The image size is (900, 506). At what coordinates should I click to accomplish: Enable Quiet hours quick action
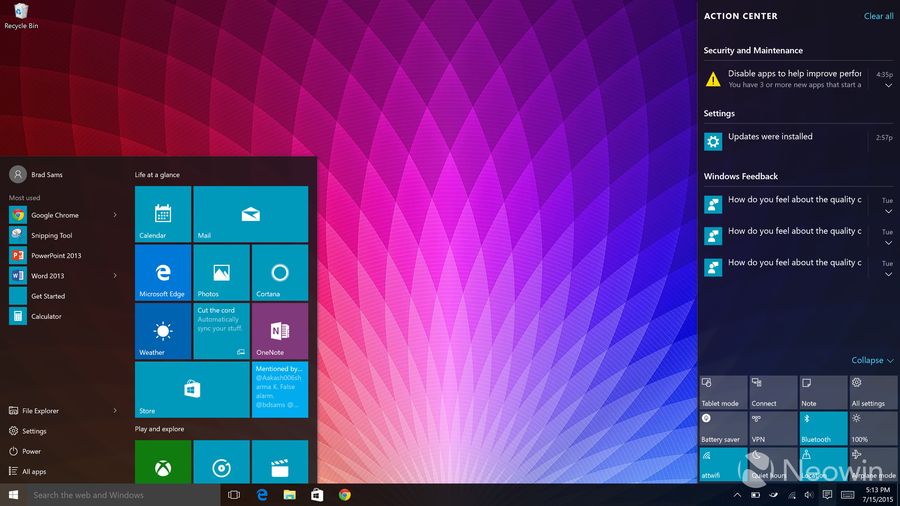(773, 464)
